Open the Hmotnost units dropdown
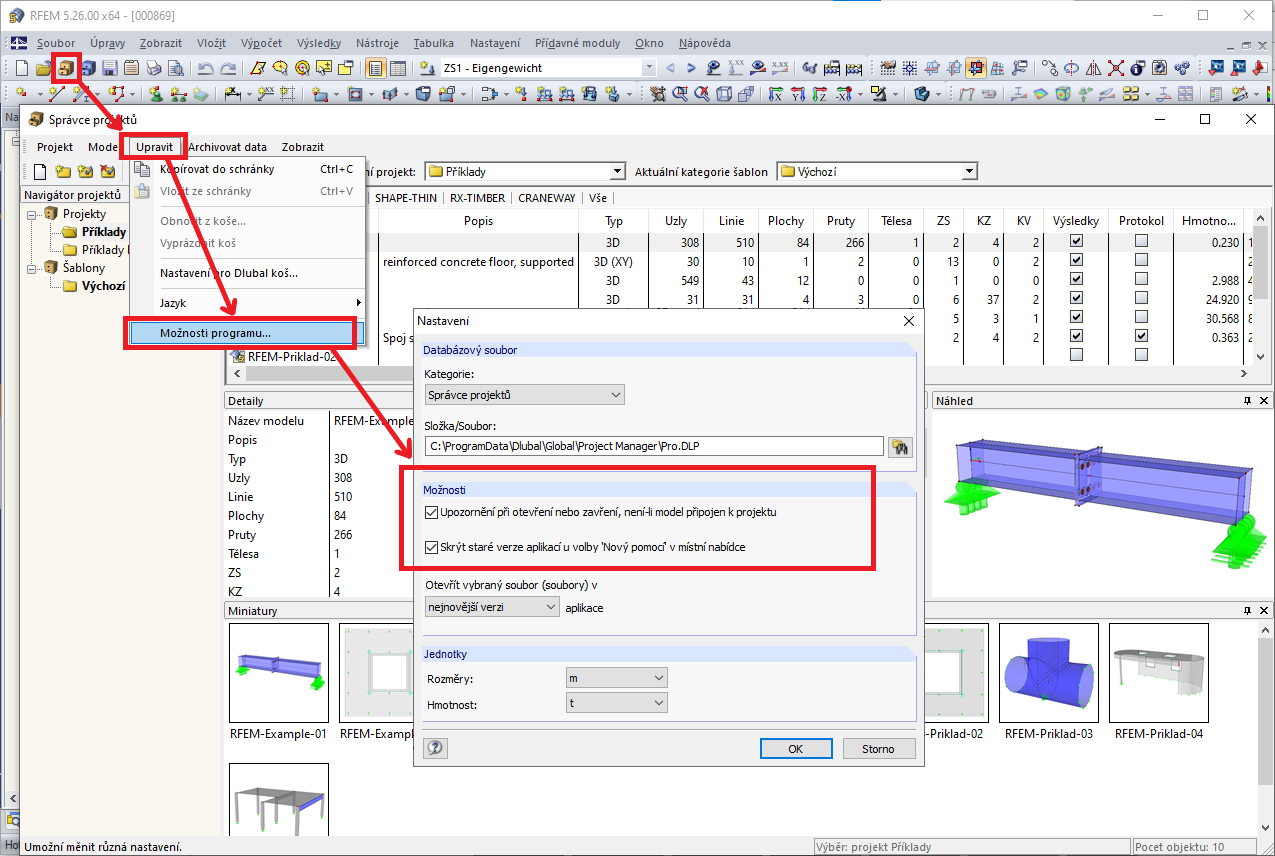 pyautogui.click(x=616, y=704)
